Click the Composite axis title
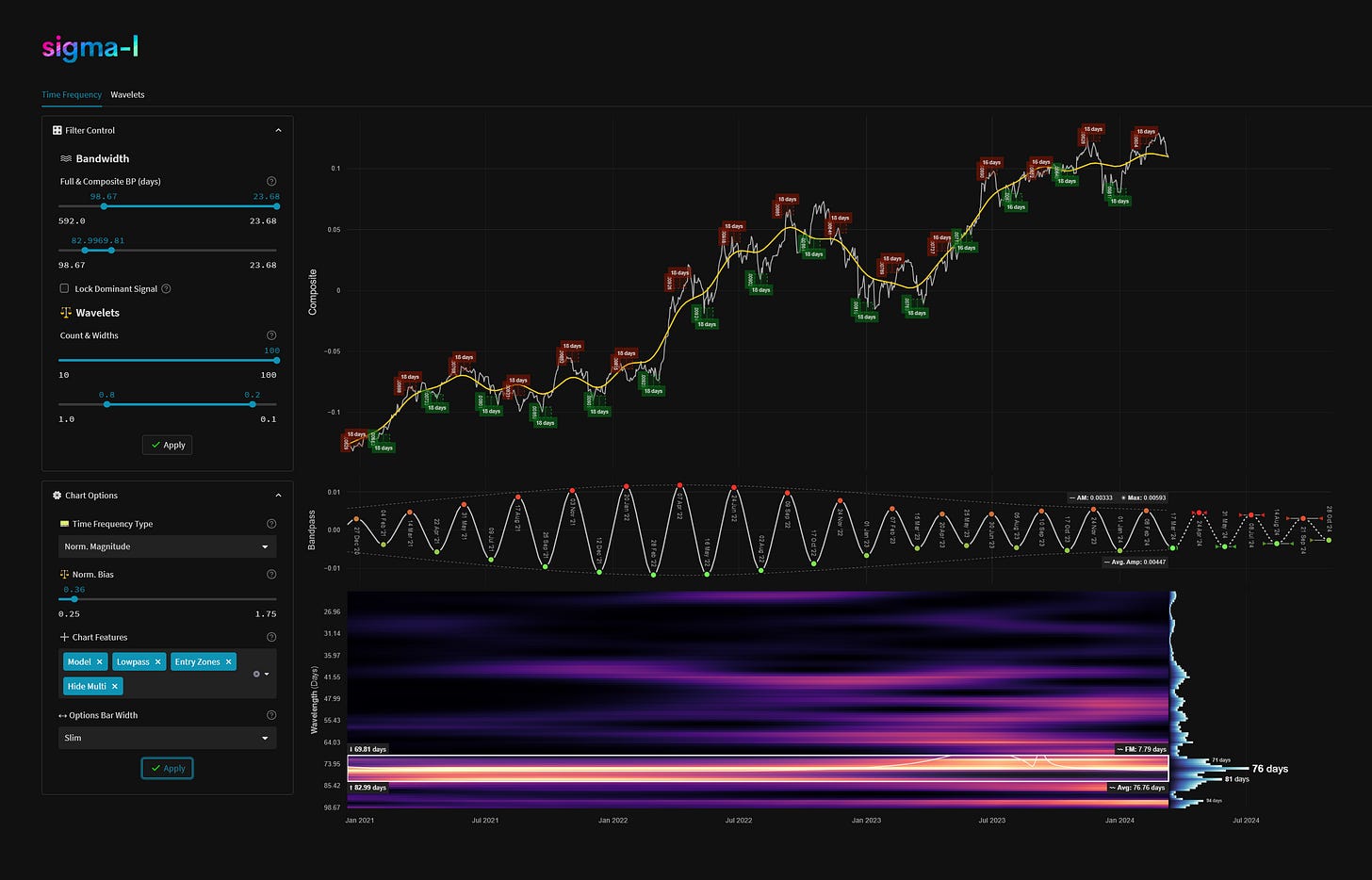Viewport: 1372px width, 880px height. (313, 291)
